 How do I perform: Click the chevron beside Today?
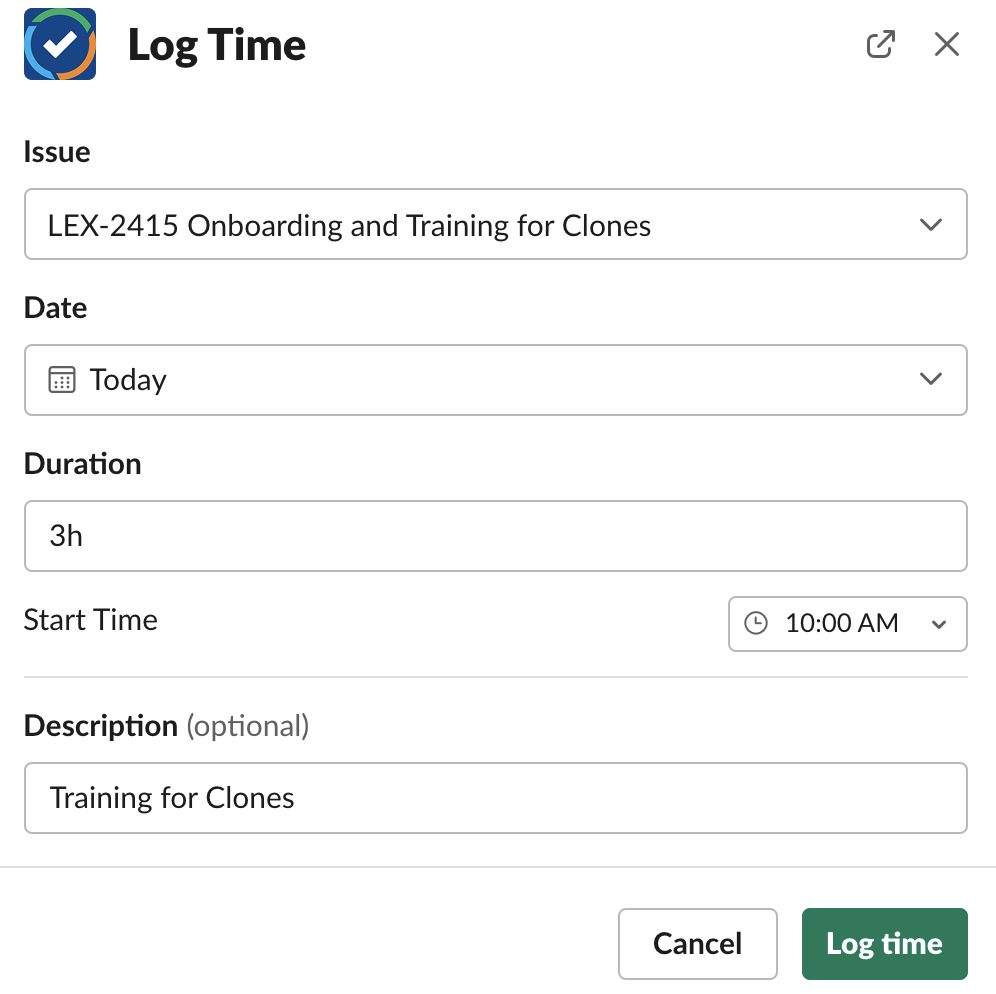tap(930, 380)
